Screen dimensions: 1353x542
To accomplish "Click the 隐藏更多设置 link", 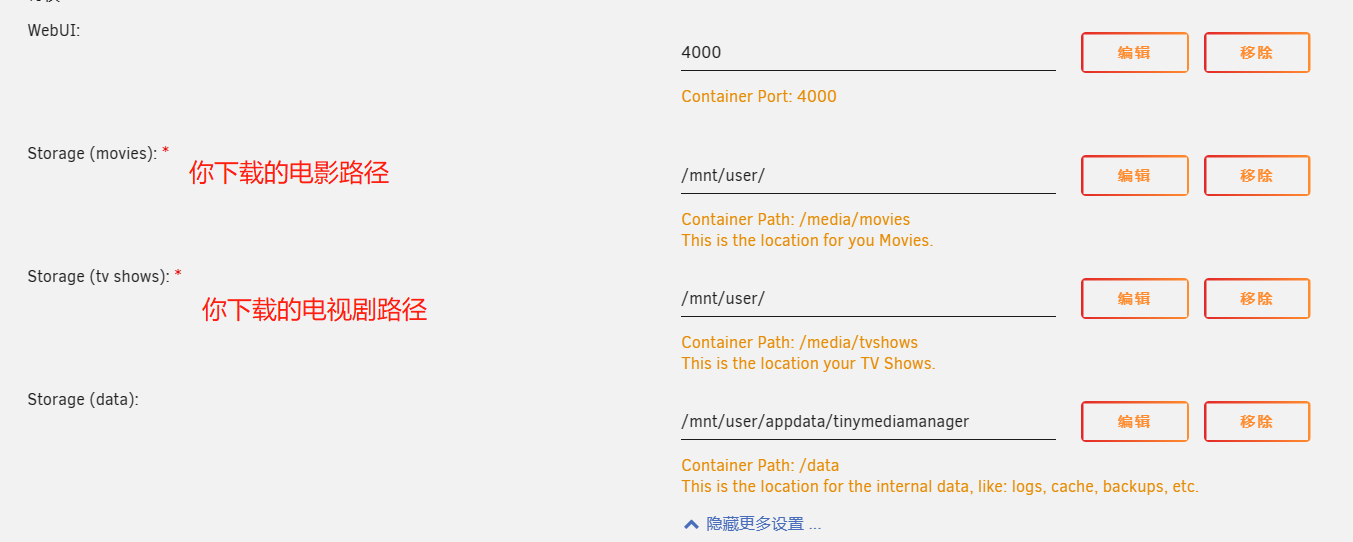I will pyautogui.click(x=763, y=524).
